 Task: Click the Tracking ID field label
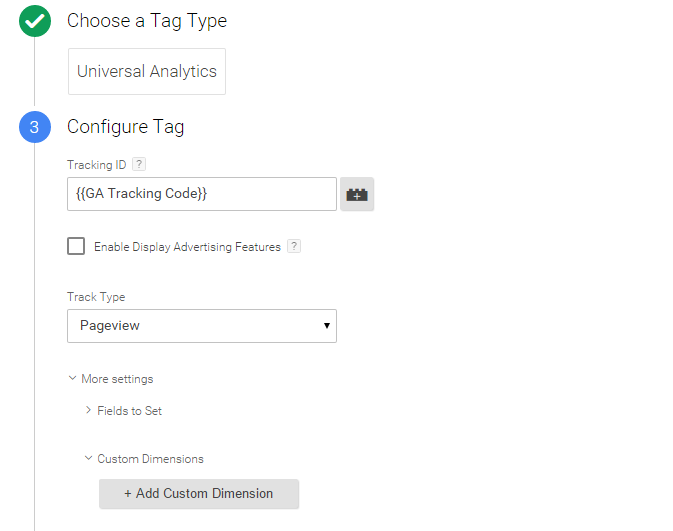[x=96, y=164]
